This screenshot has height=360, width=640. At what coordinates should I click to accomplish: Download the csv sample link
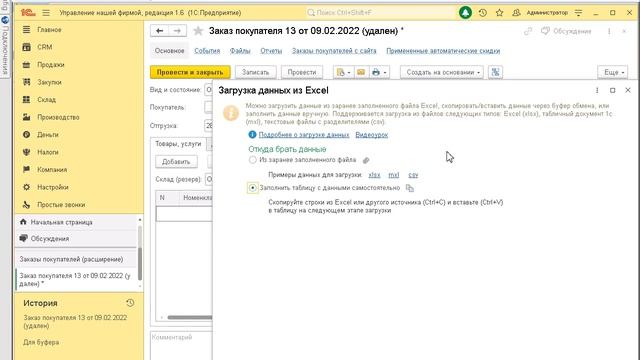(413, 175)
